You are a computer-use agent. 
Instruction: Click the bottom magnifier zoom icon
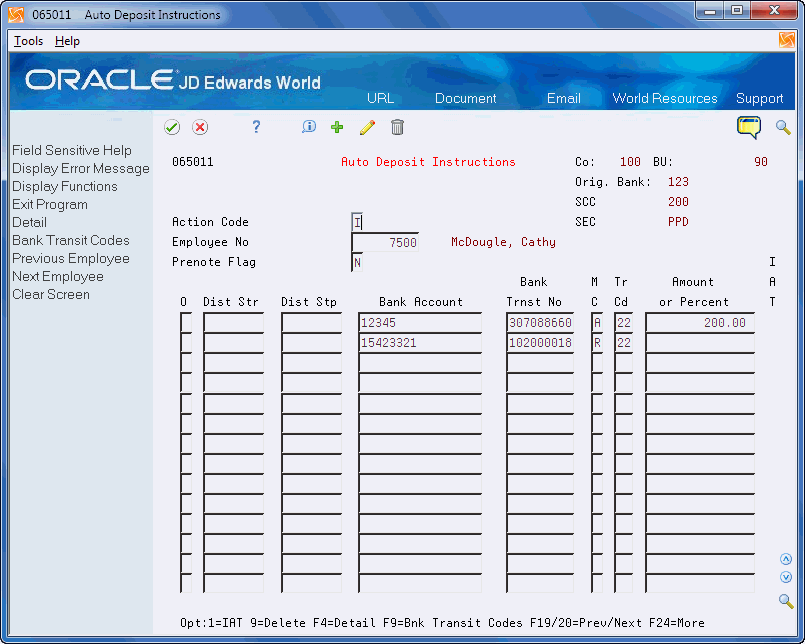785,600
